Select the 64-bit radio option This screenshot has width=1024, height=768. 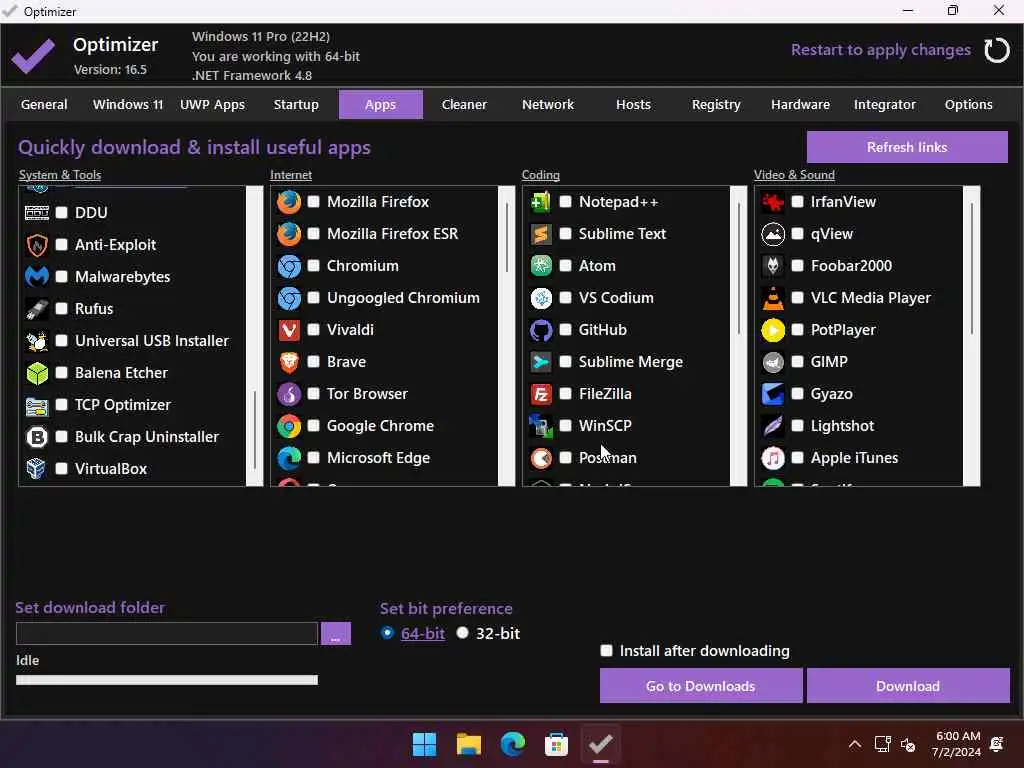pos(387,633)
